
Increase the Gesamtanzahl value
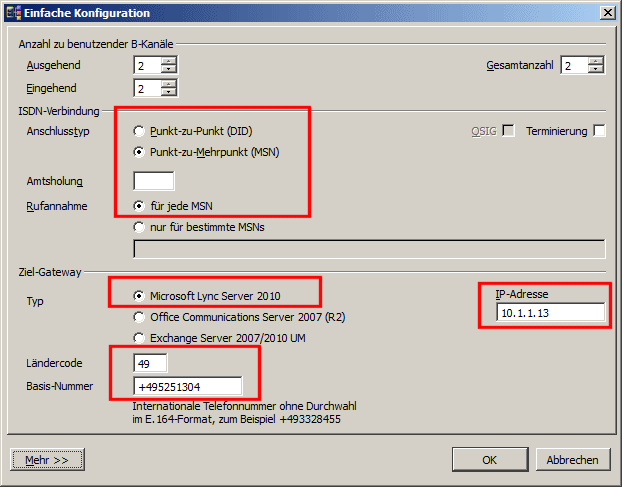click(595, 61)
